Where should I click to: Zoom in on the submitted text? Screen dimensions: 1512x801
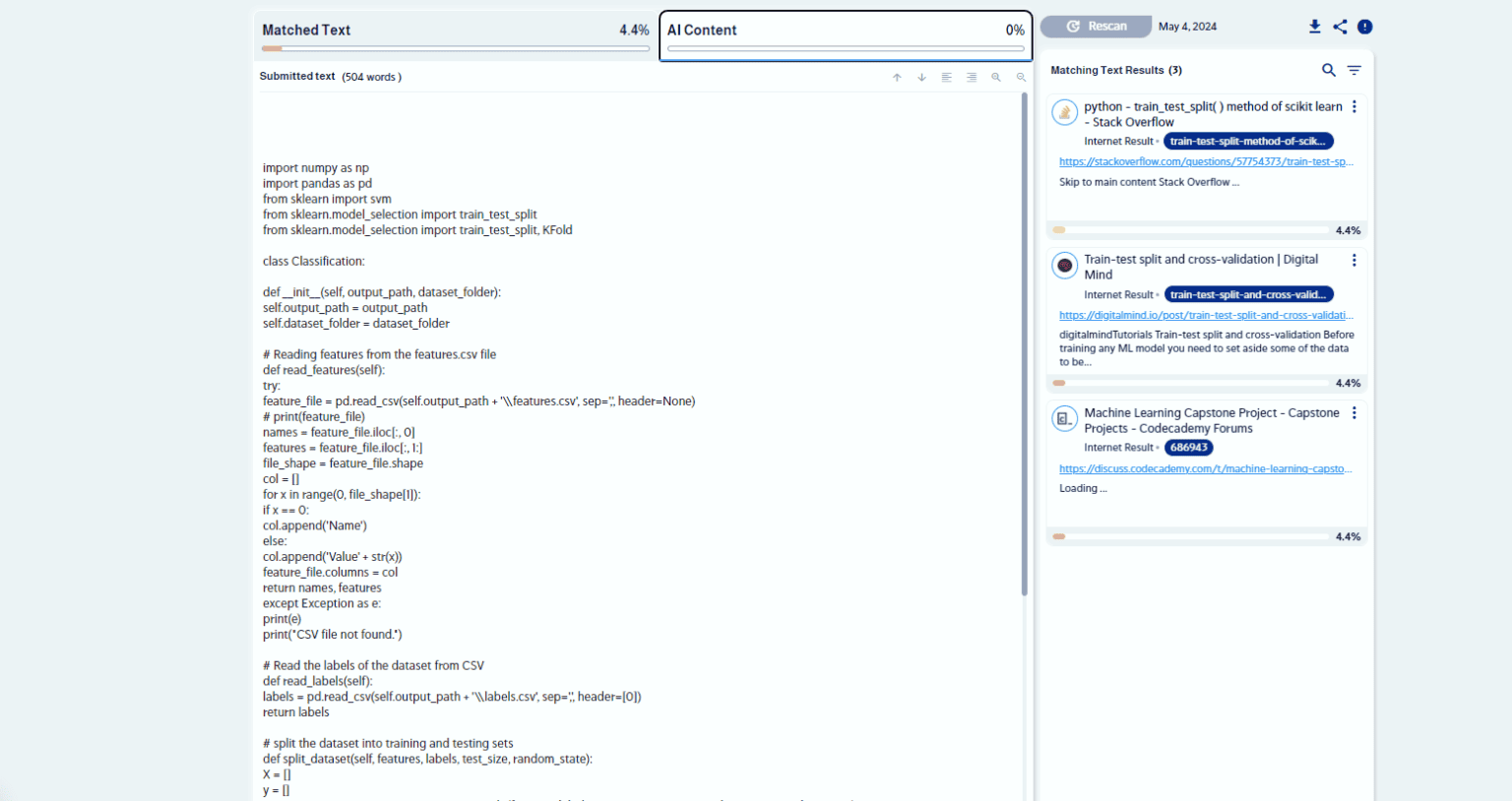pos(996,77)
